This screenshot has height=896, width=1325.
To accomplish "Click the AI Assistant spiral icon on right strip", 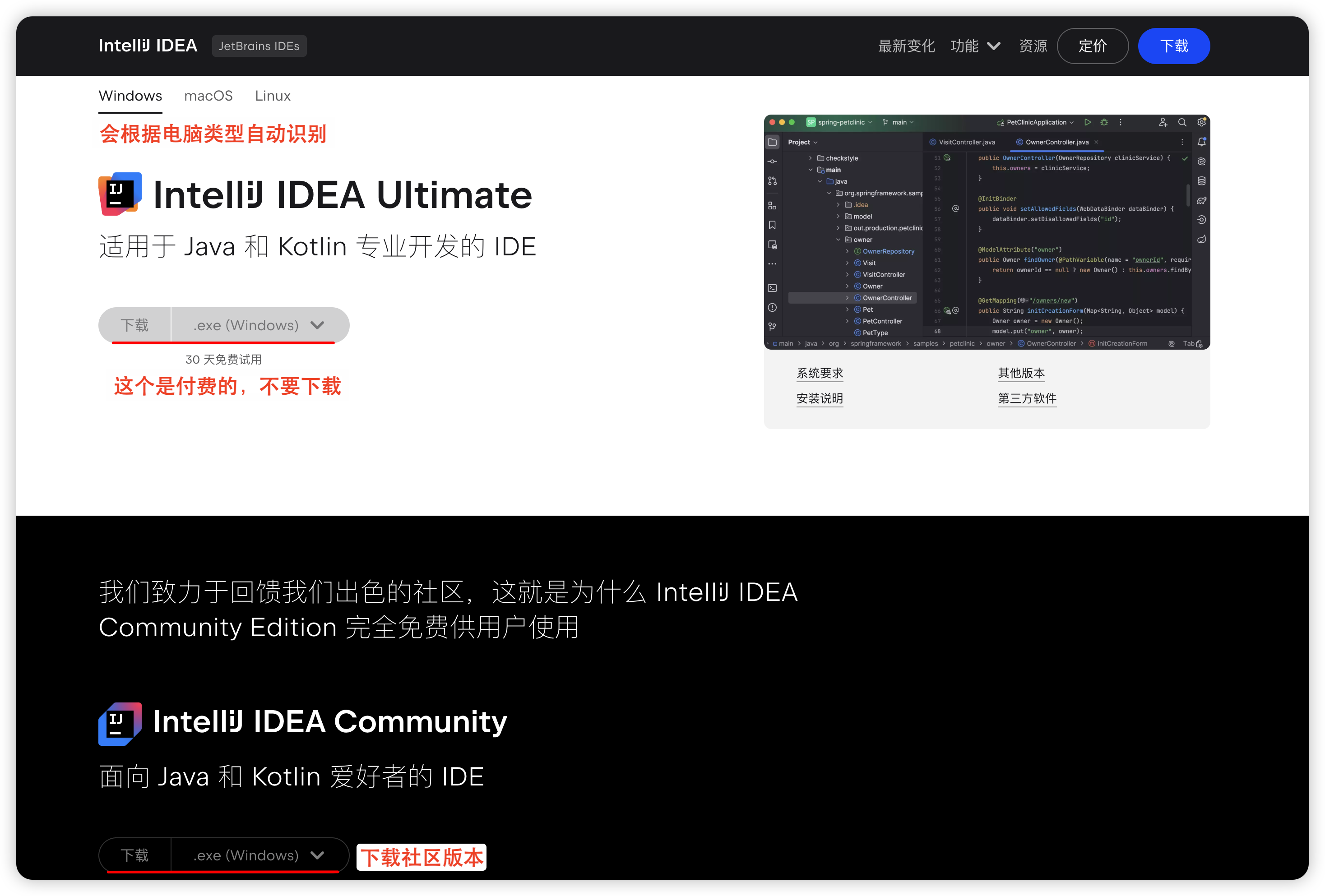I will click(x=1201, y=162).
